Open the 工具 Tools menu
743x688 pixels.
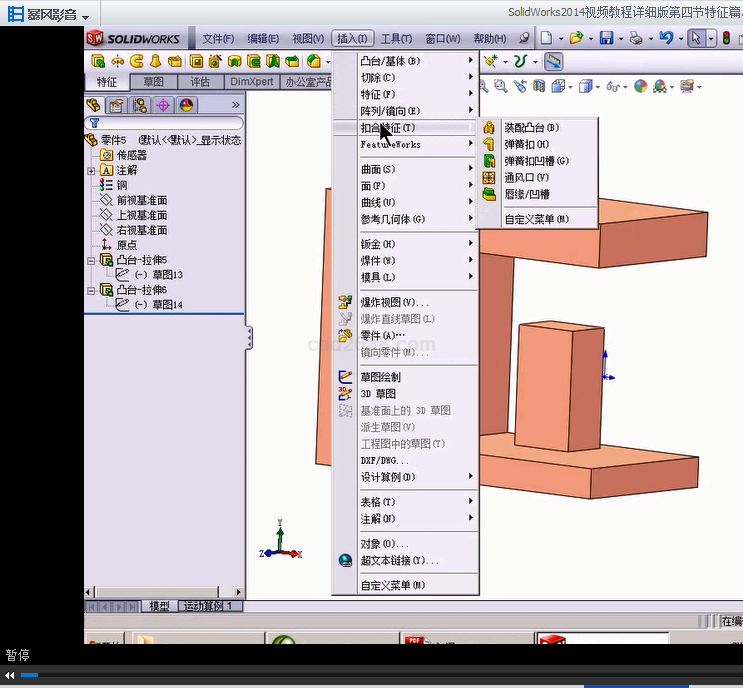(x=396, y=38)
